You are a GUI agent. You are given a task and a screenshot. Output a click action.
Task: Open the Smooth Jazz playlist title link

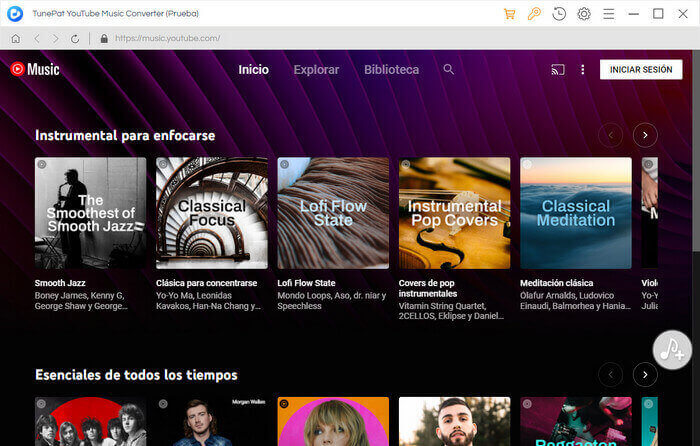point(60,283)
